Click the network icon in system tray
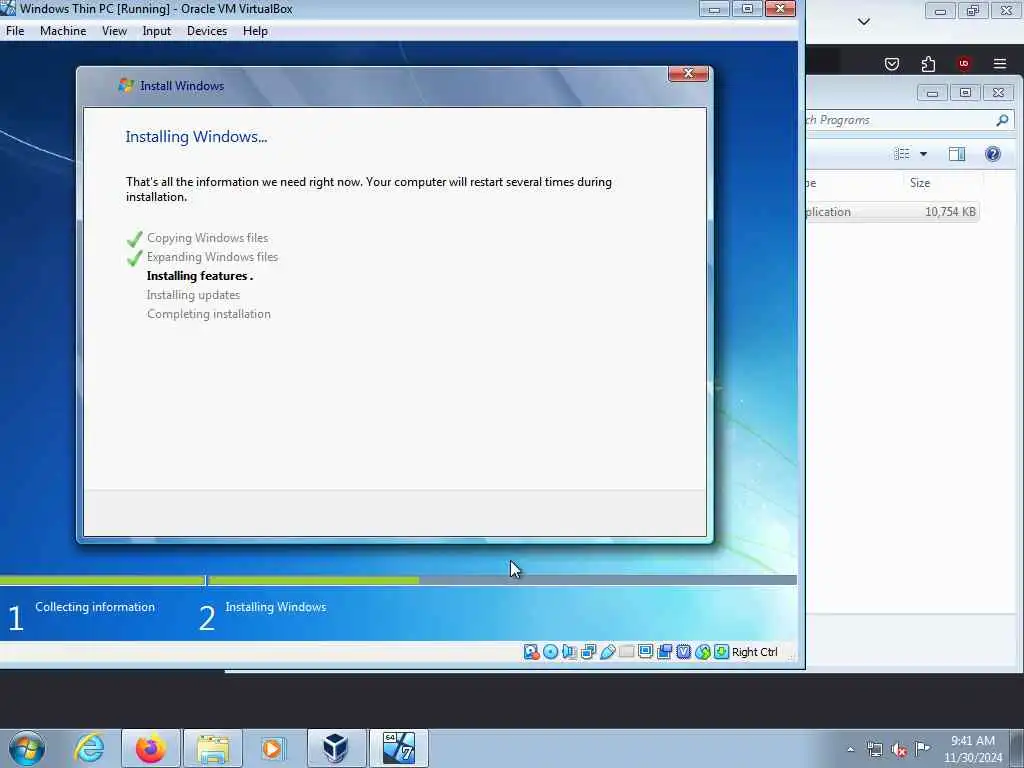Image resolution: width=1024 pixels, height=768 pixels. pos(874,749)
